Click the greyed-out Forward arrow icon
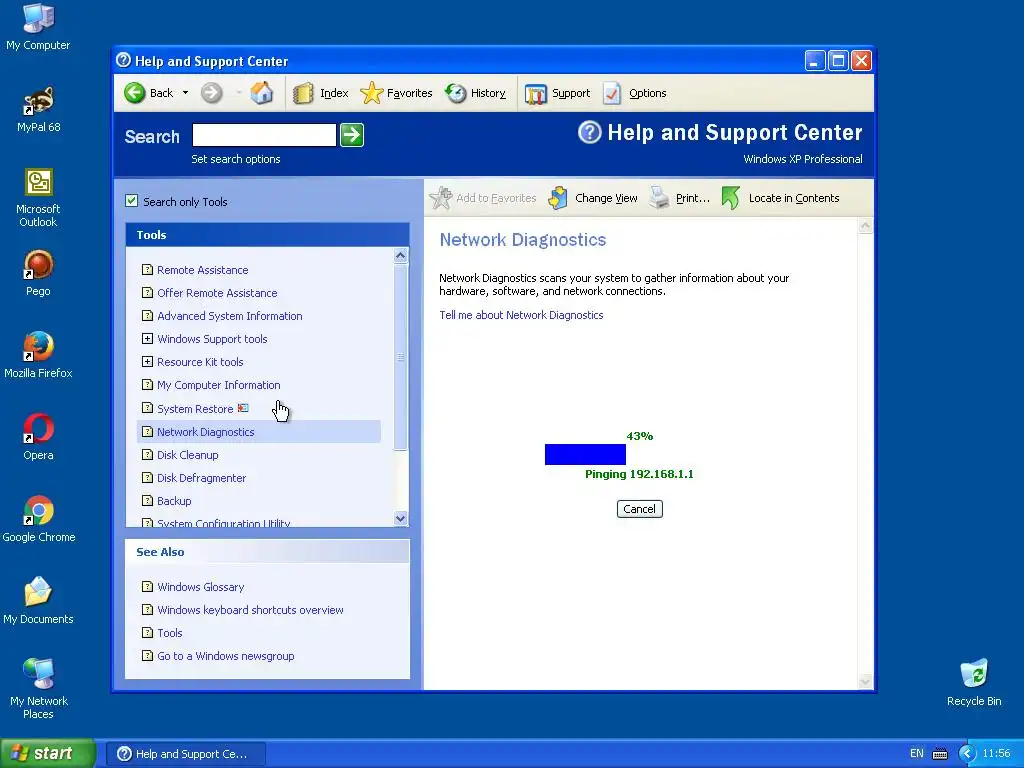The image size is (1024, 768). 212,93
